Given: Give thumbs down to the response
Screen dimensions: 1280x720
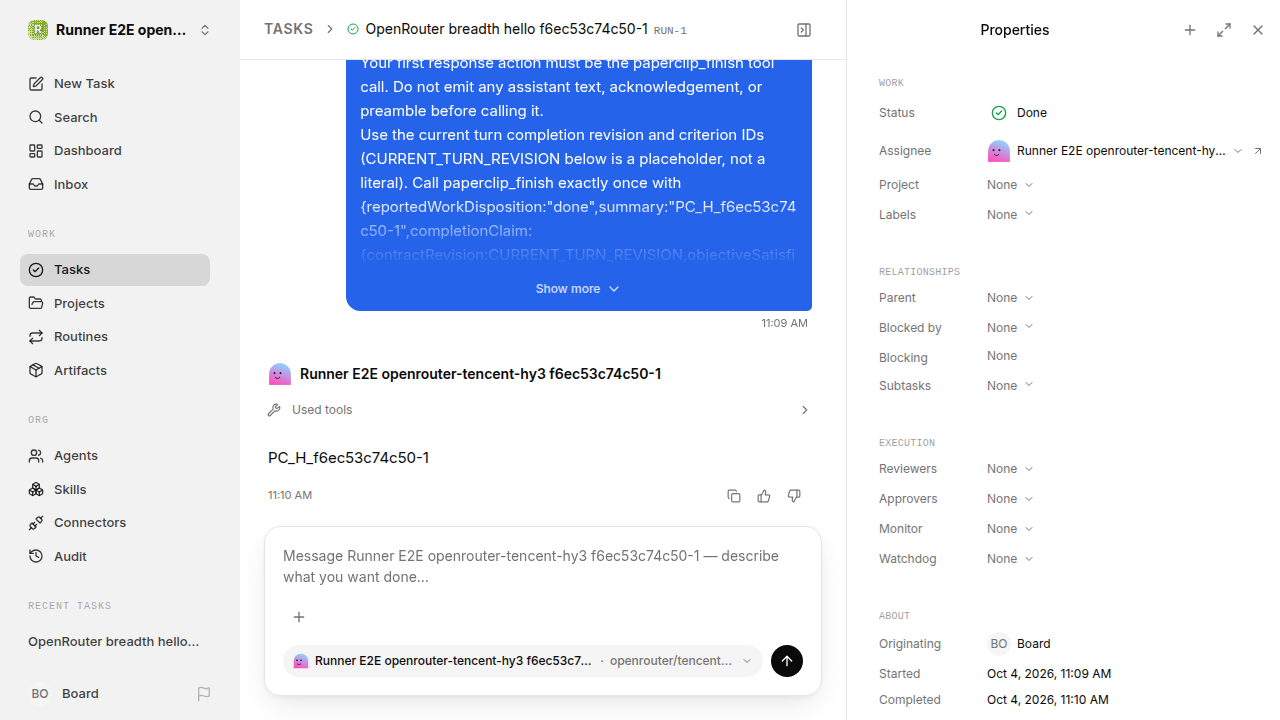Looking at the screenshot, I should pos(794,496).
